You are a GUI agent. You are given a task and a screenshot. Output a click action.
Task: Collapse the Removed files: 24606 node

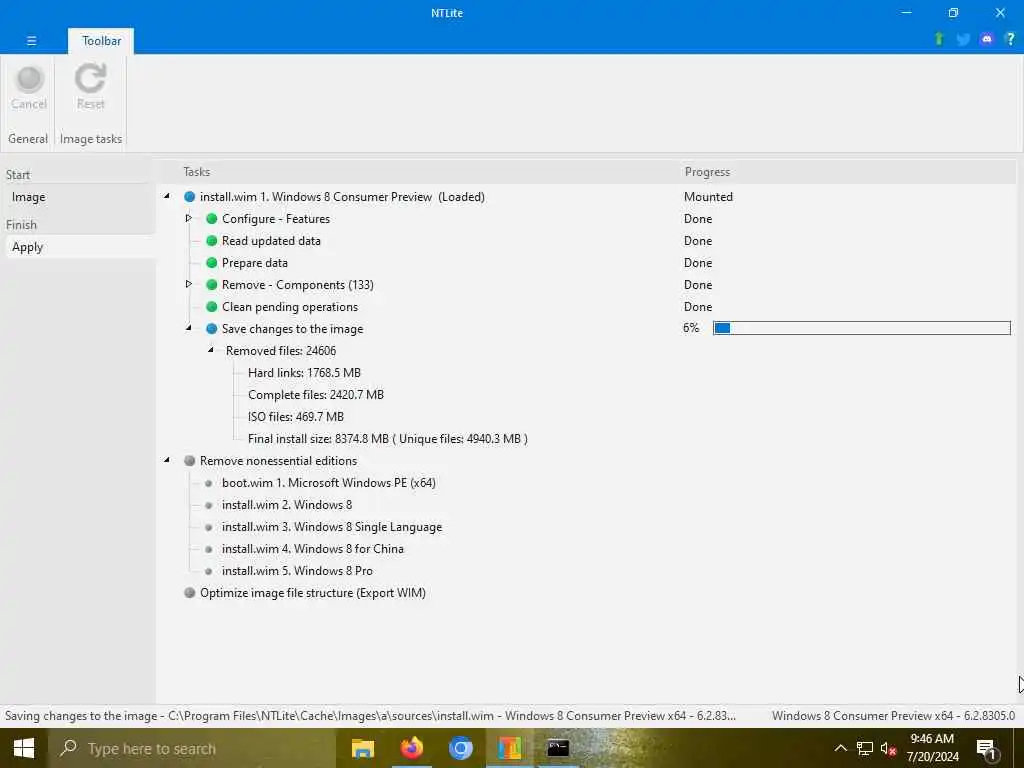tap(211, 350)
